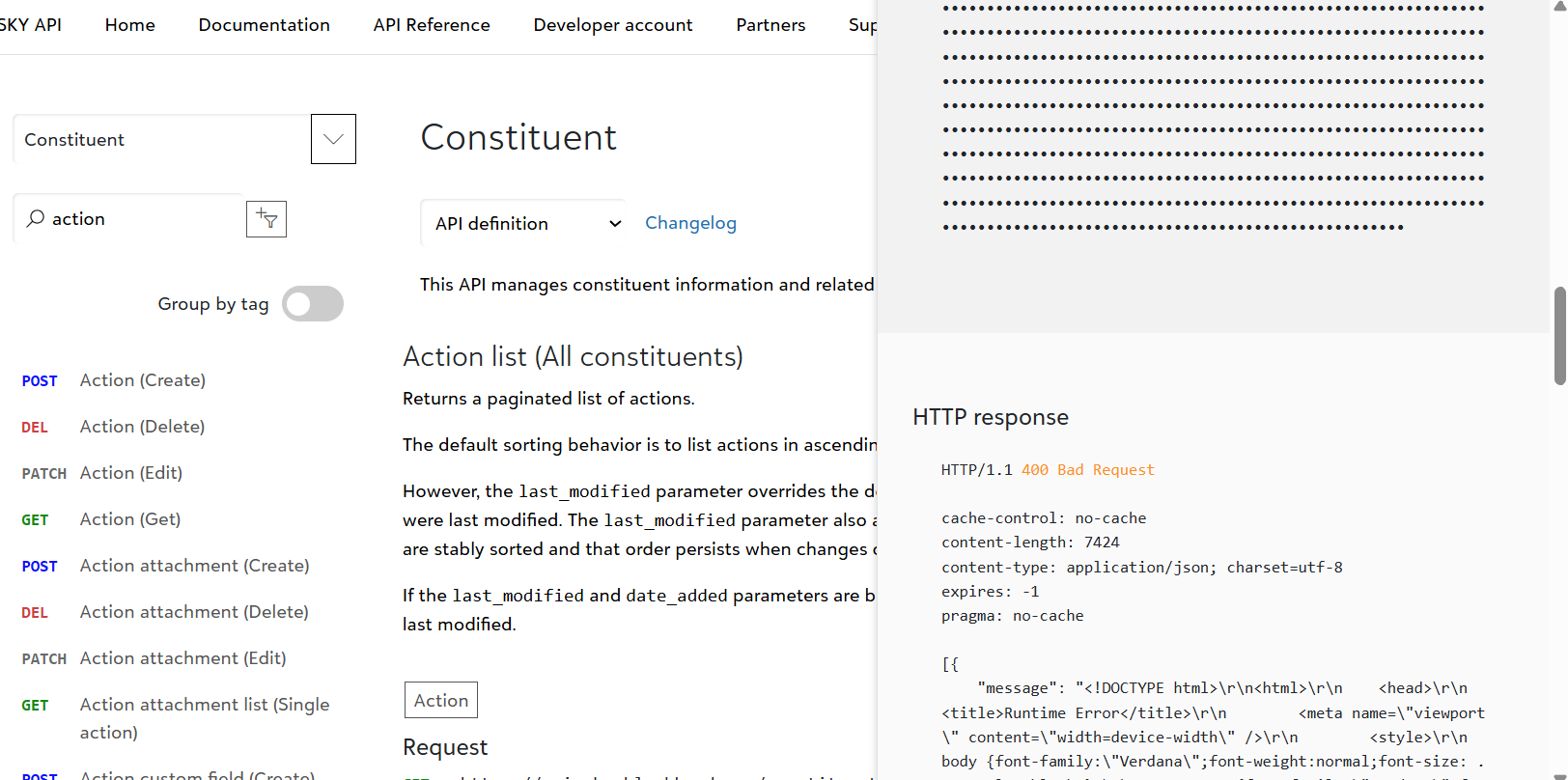The width and height of the screenshot is (1568, 780).
Task: Click the Action tag button
Action: tap(441, 700)
